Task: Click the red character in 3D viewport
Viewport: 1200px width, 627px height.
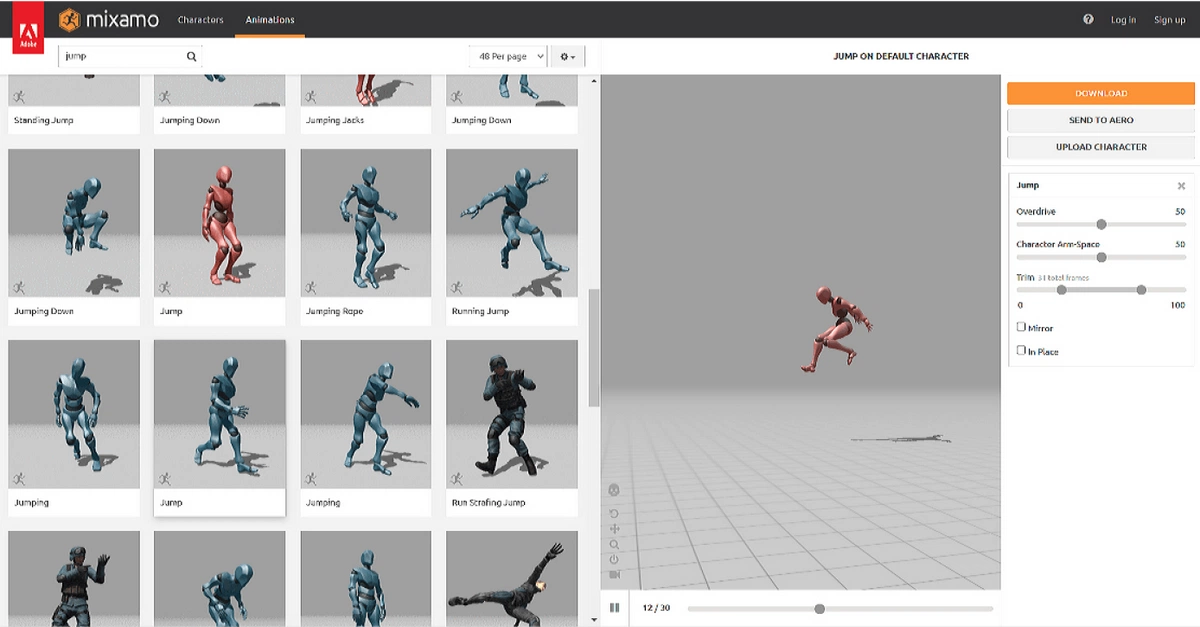Action: click(x=836, y=329)
